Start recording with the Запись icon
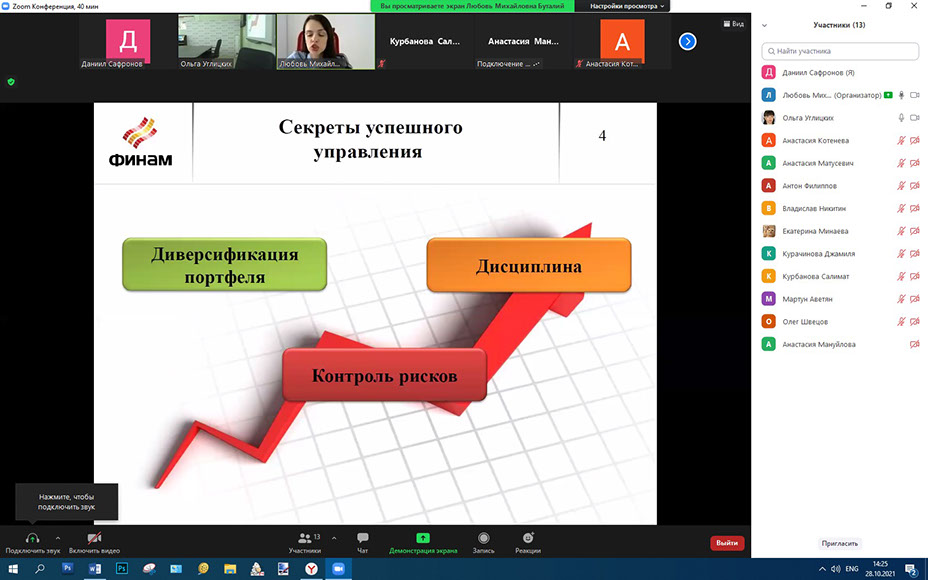 click(x=484, y=539)
